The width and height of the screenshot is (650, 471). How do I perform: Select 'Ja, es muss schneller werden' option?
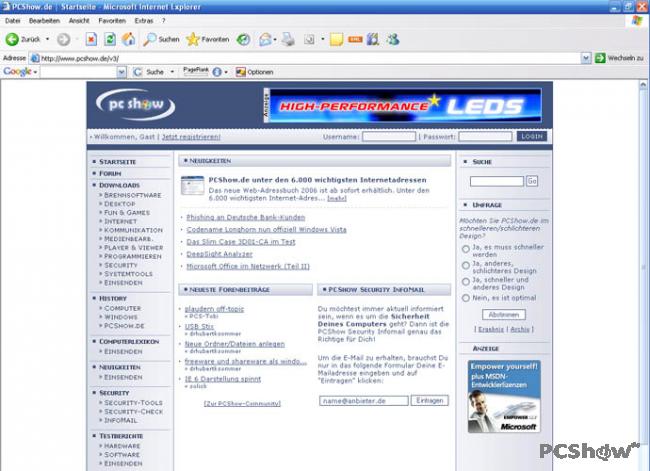(x=466, y=249)
